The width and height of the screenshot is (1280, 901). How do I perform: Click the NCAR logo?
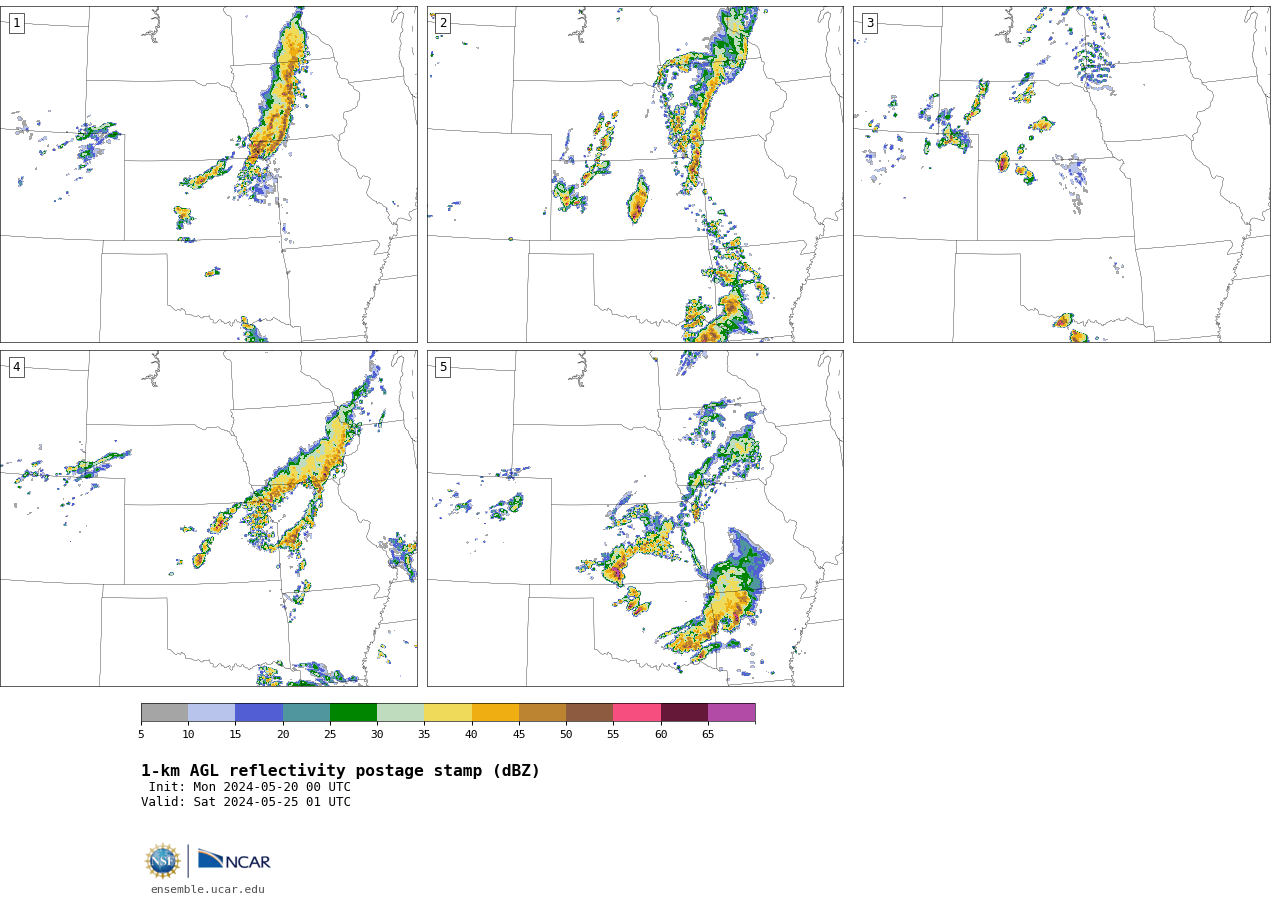point(234,860)
